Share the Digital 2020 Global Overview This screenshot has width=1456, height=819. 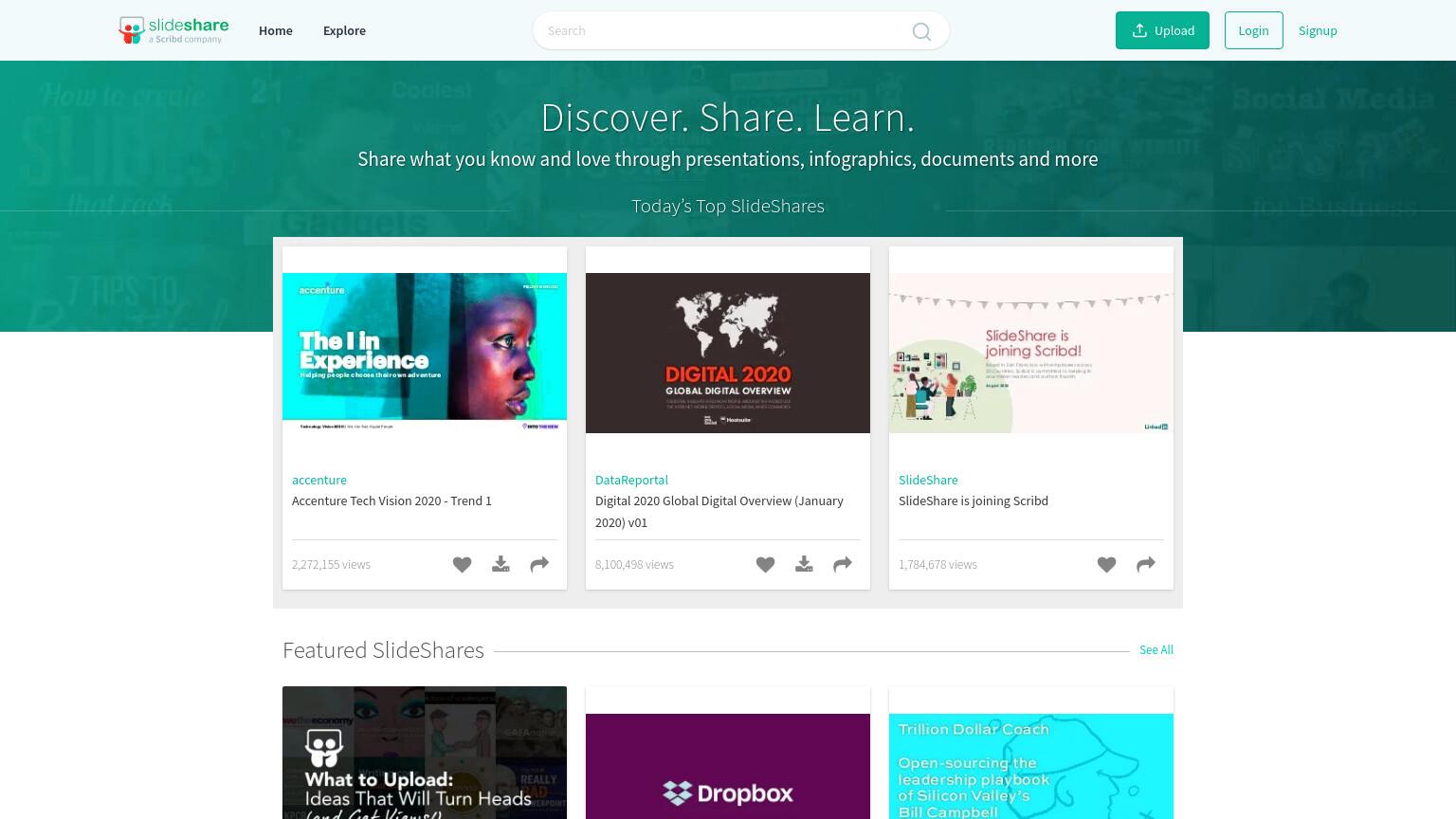[x=843, y=565]
